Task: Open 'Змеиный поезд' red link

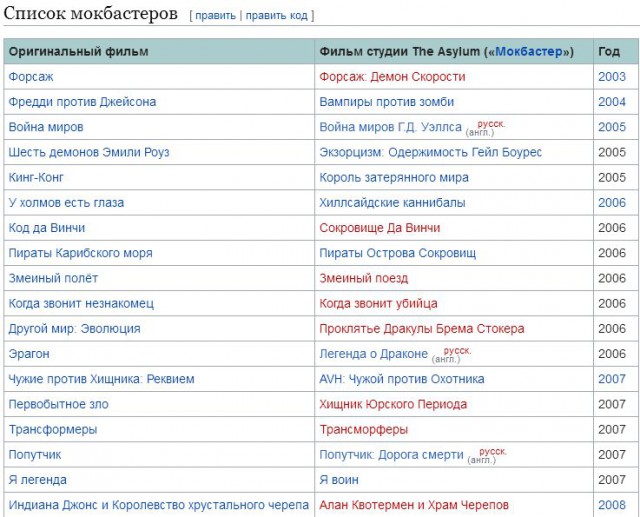Action: point(364,278)
